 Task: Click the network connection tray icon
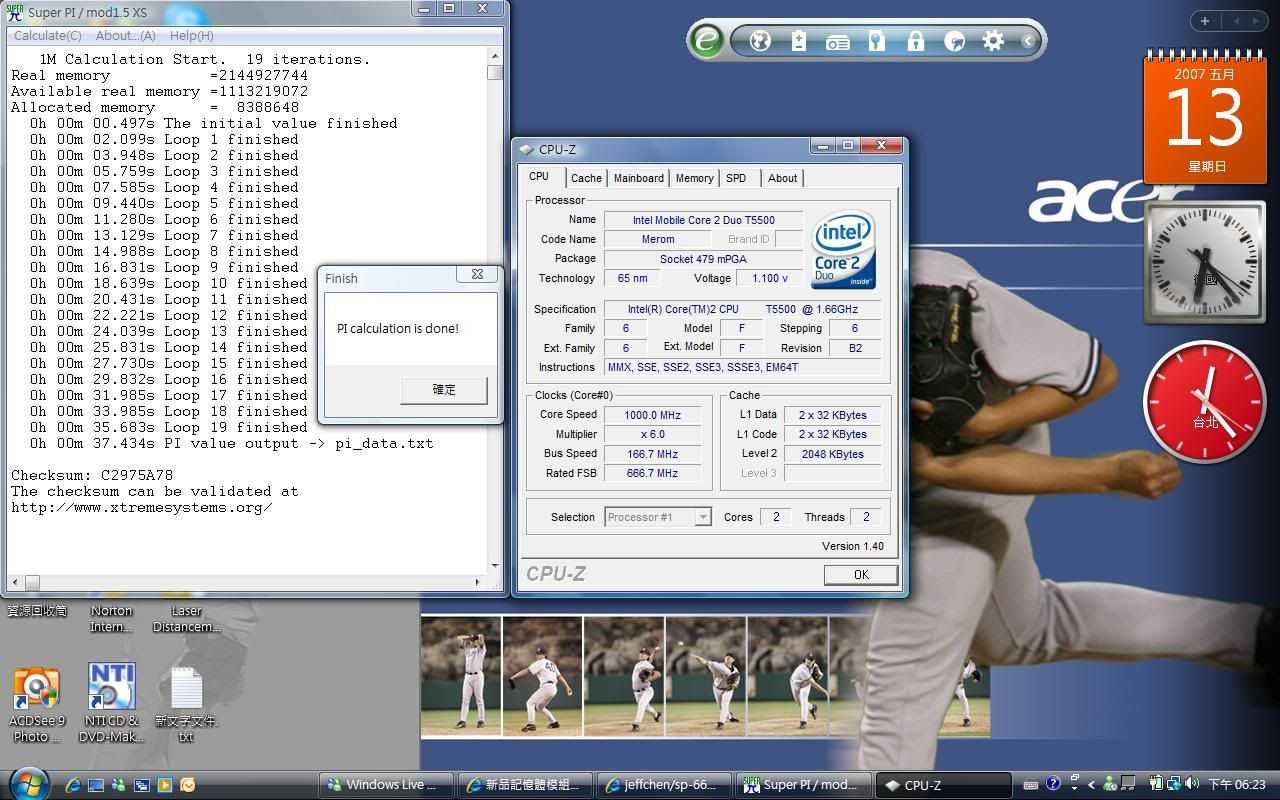click(x=1175, y=785)
